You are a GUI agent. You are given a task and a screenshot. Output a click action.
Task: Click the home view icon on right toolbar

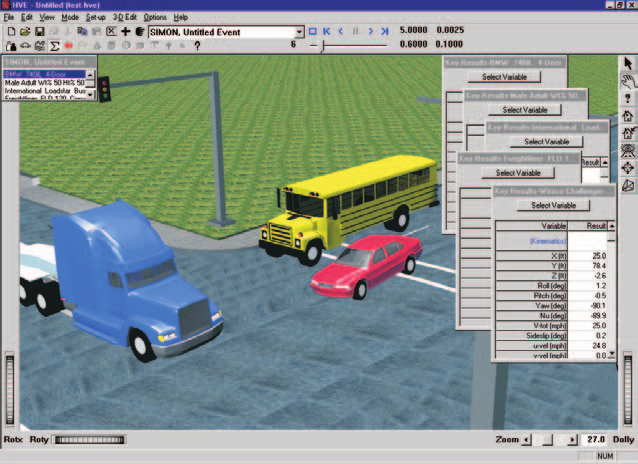point(628,116)
